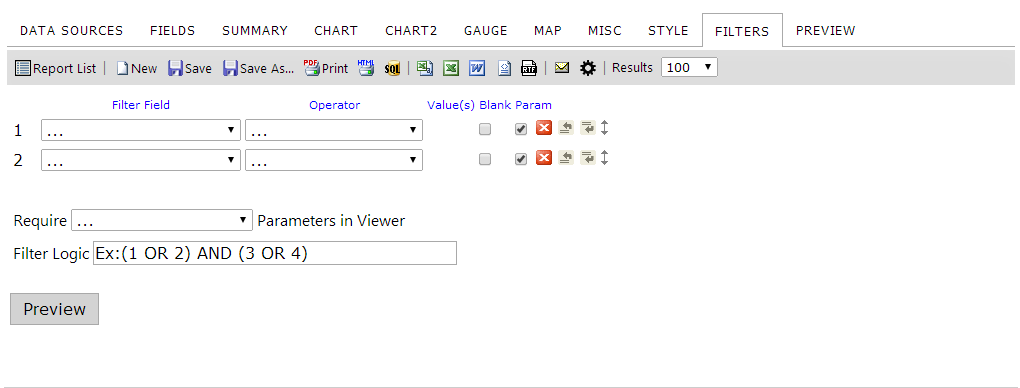Go to the Style tab
Viewport: 1020px width, 388px height.
[668, 31]
